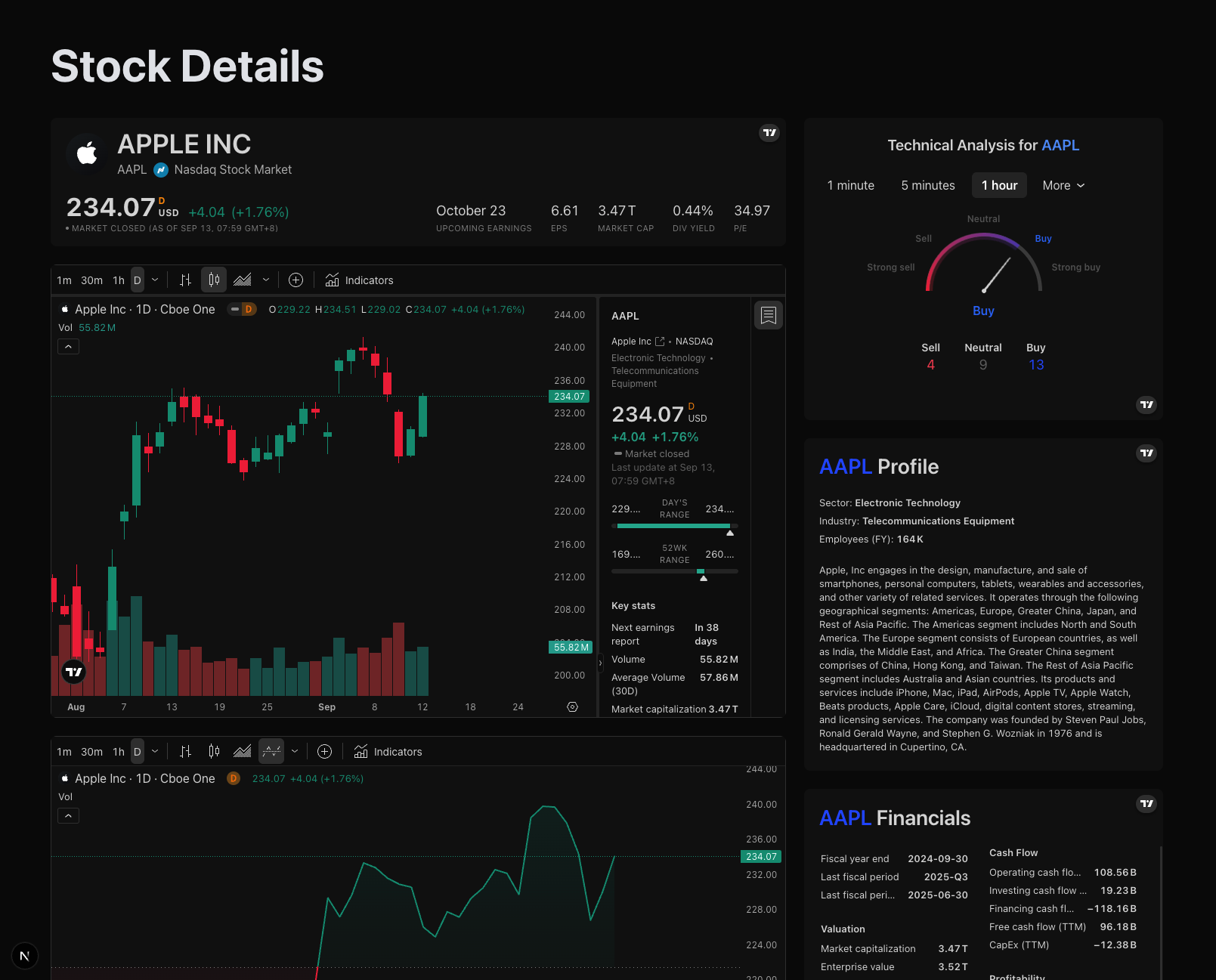1216x980 pixels.
Task: Expand interval dropdown in candlestick chart toolbar
Action: (x=155, y=280)
